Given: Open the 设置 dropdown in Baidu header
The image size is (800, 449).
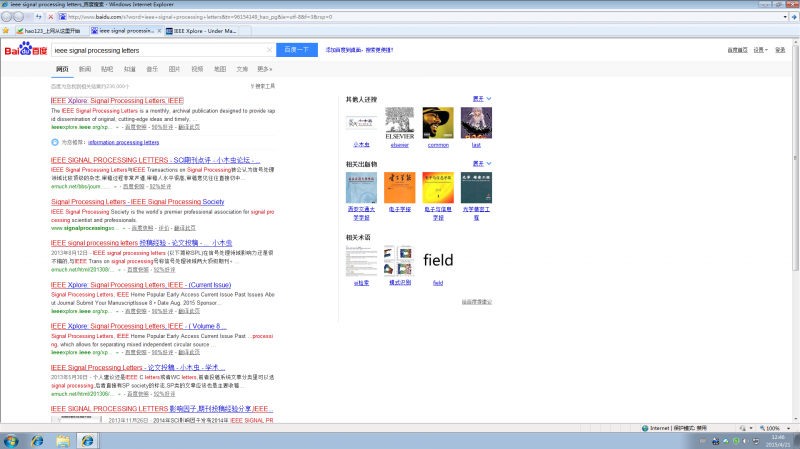Looking at the screenshot, I should pyautogui.click(x=760, y=50).
